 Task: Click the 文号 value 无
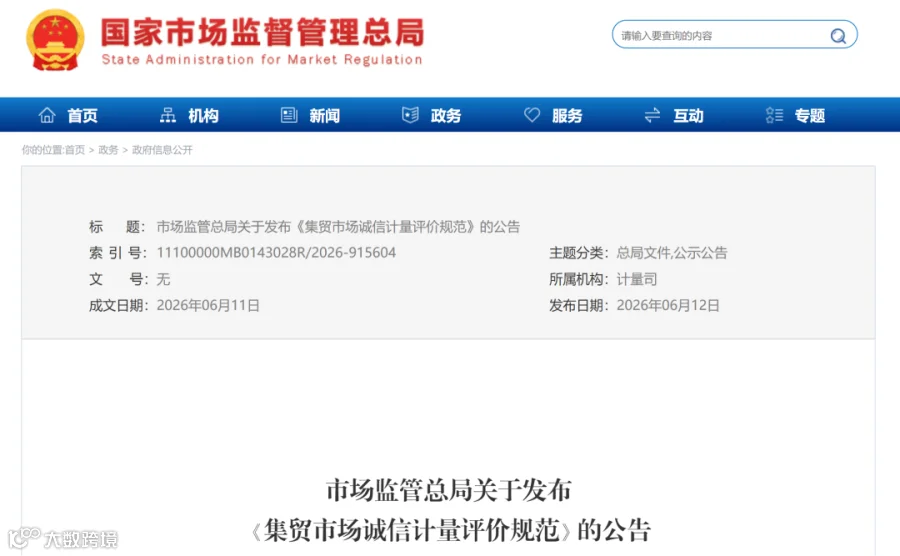(163, 279)
